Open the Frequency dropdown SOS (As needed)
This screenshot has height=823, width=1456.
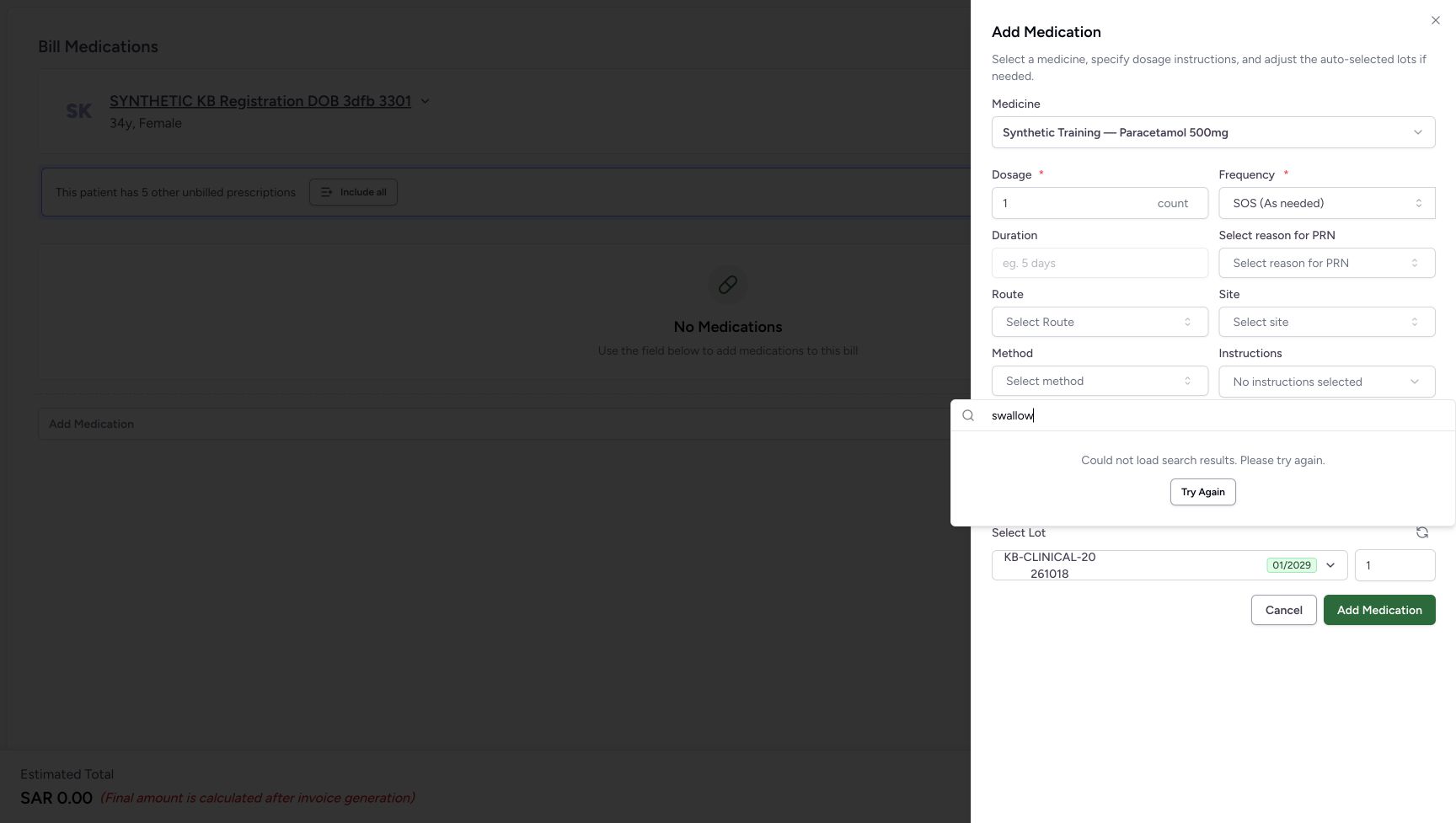[1326, 203]
